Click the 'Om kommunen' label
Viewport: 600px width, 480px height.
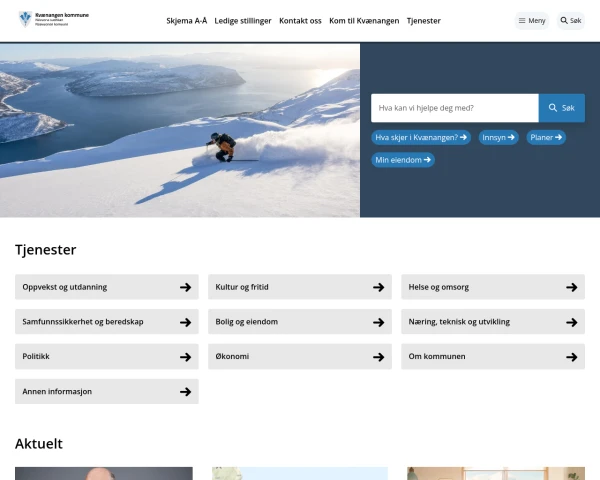click(437, 356)
